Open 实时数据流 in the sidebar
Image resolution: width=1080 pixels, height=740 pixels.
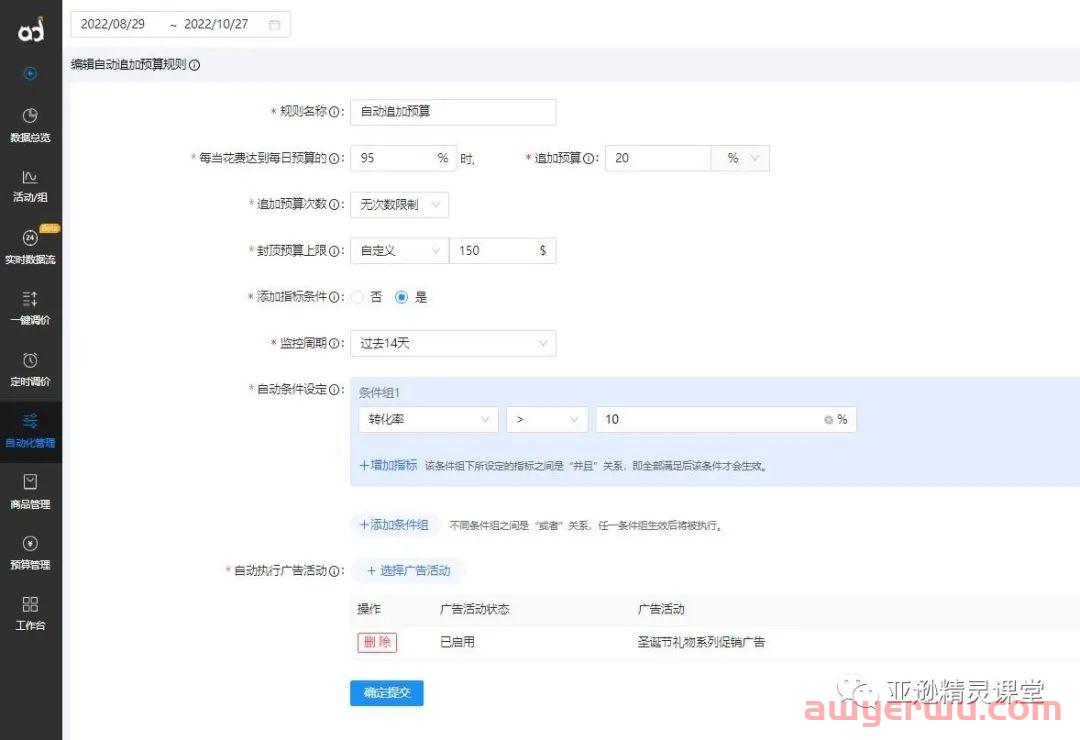30,247
